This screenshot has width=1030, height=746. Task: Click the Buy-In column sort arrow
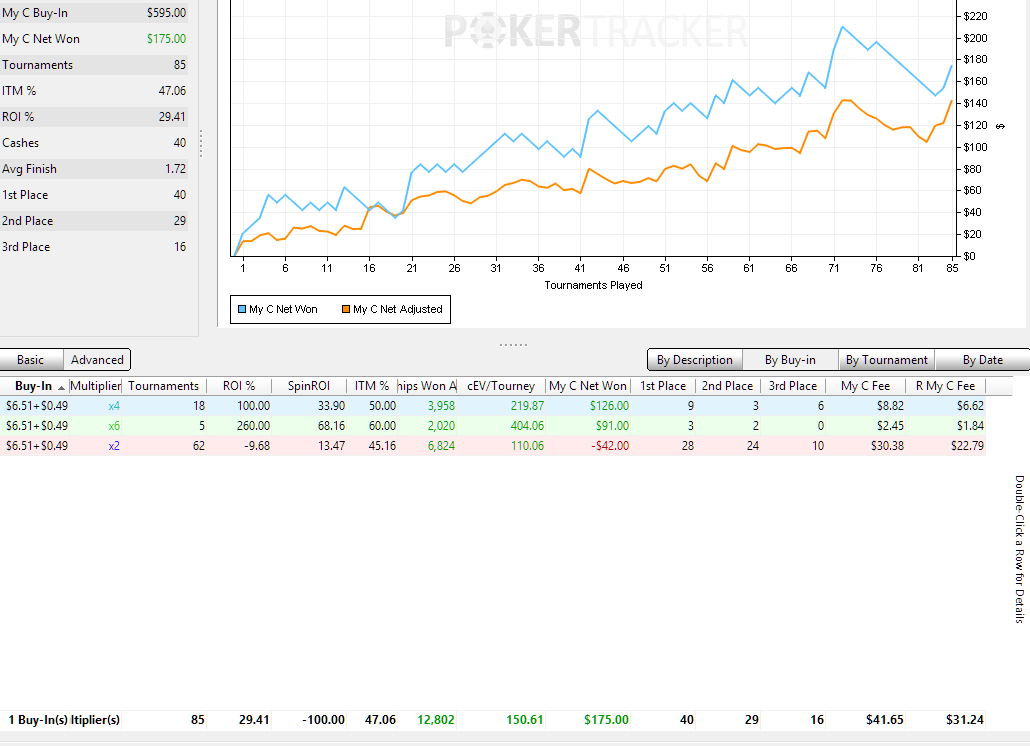pos(62,387)
